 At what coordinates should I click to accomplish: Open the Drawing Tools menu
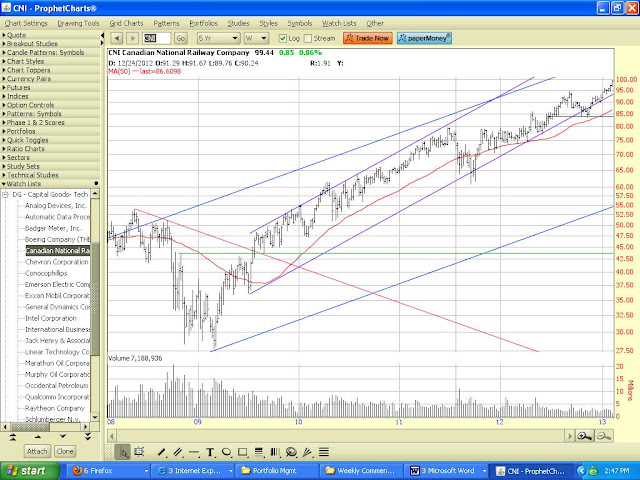tap(78, 23)
